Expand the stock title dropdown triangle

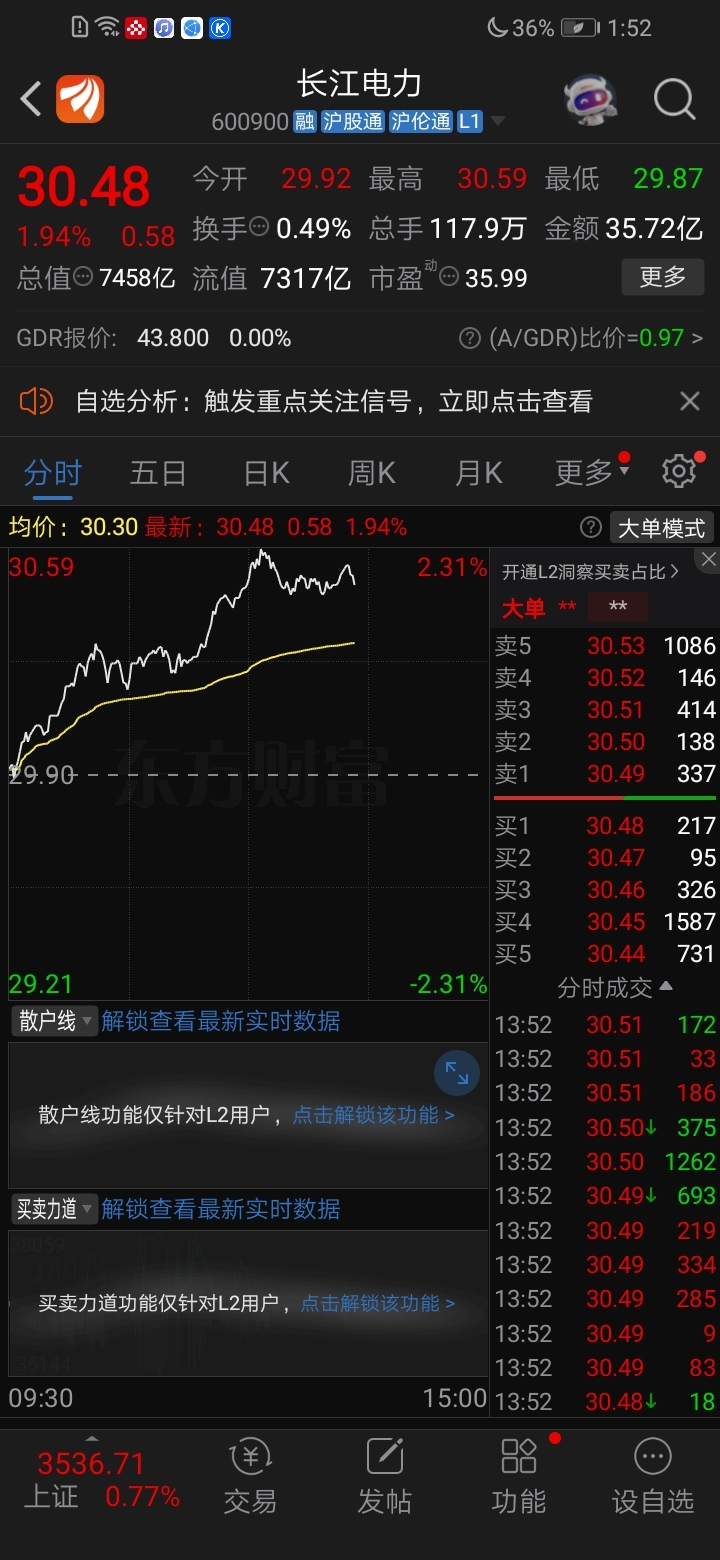point(497,122)
